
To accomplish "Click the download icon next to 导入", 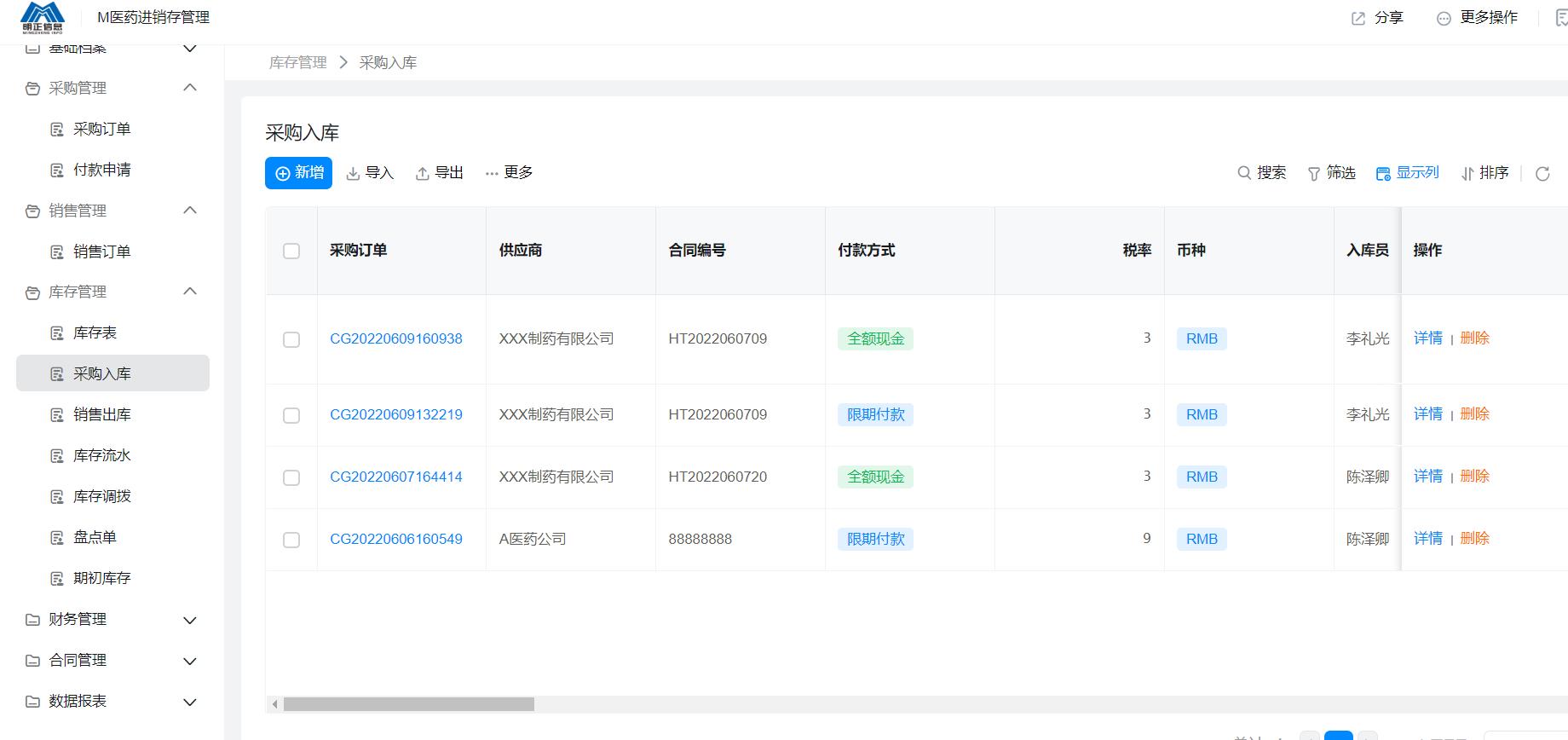I will [x=353, y=174].
